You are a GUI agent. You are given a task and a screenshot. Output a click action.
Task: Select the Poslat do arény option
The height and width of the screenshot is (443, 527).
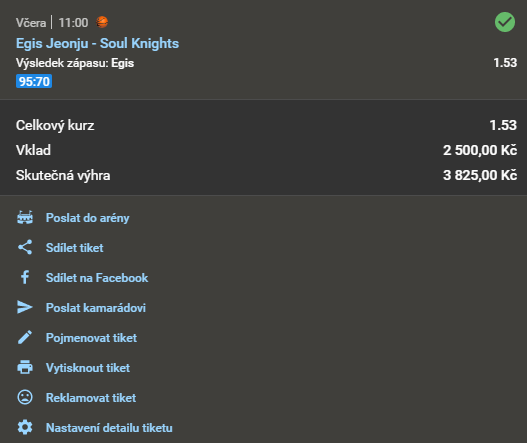coord(87,218)
